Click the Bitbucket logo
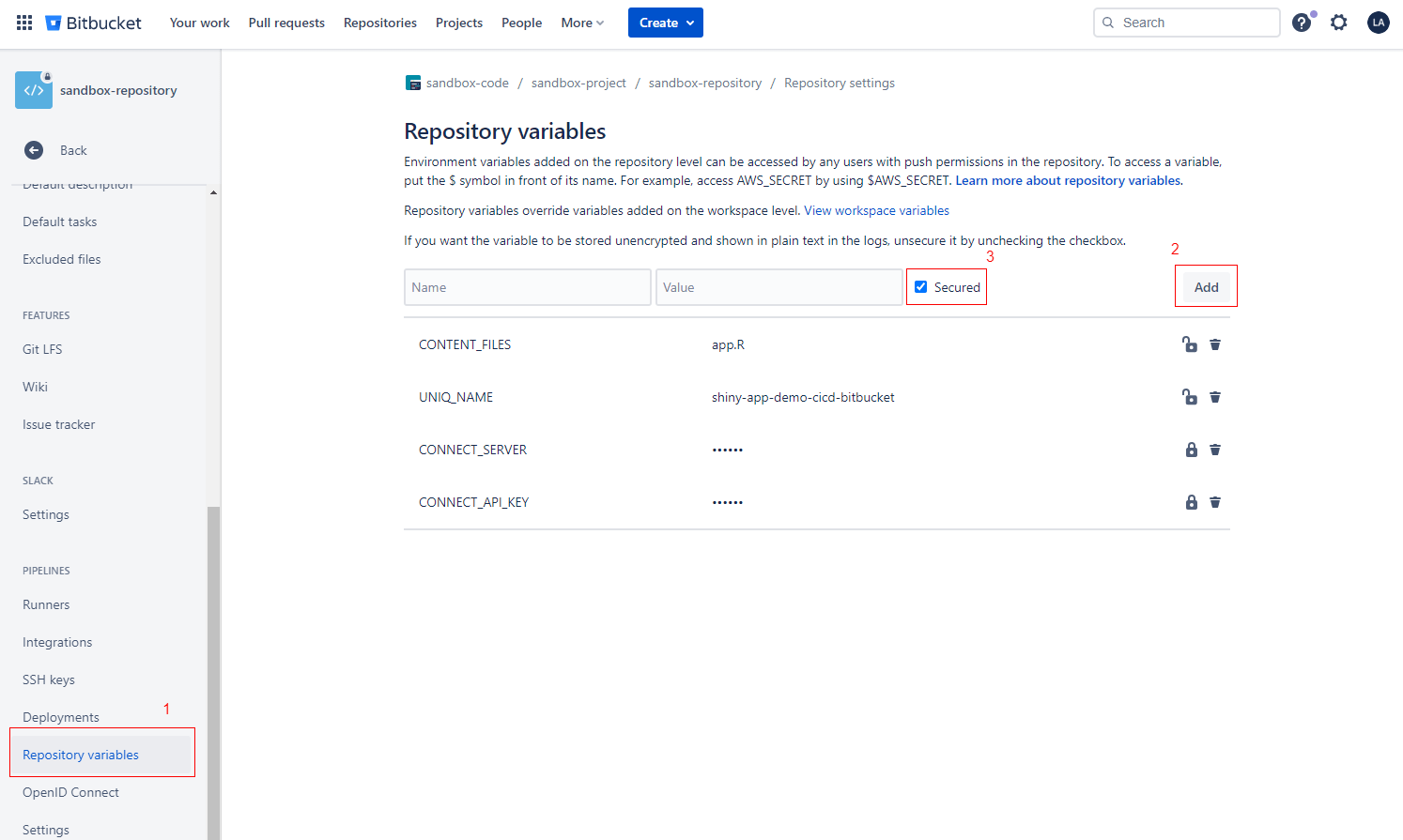1403x840 pixels. [x=94, y=22]
